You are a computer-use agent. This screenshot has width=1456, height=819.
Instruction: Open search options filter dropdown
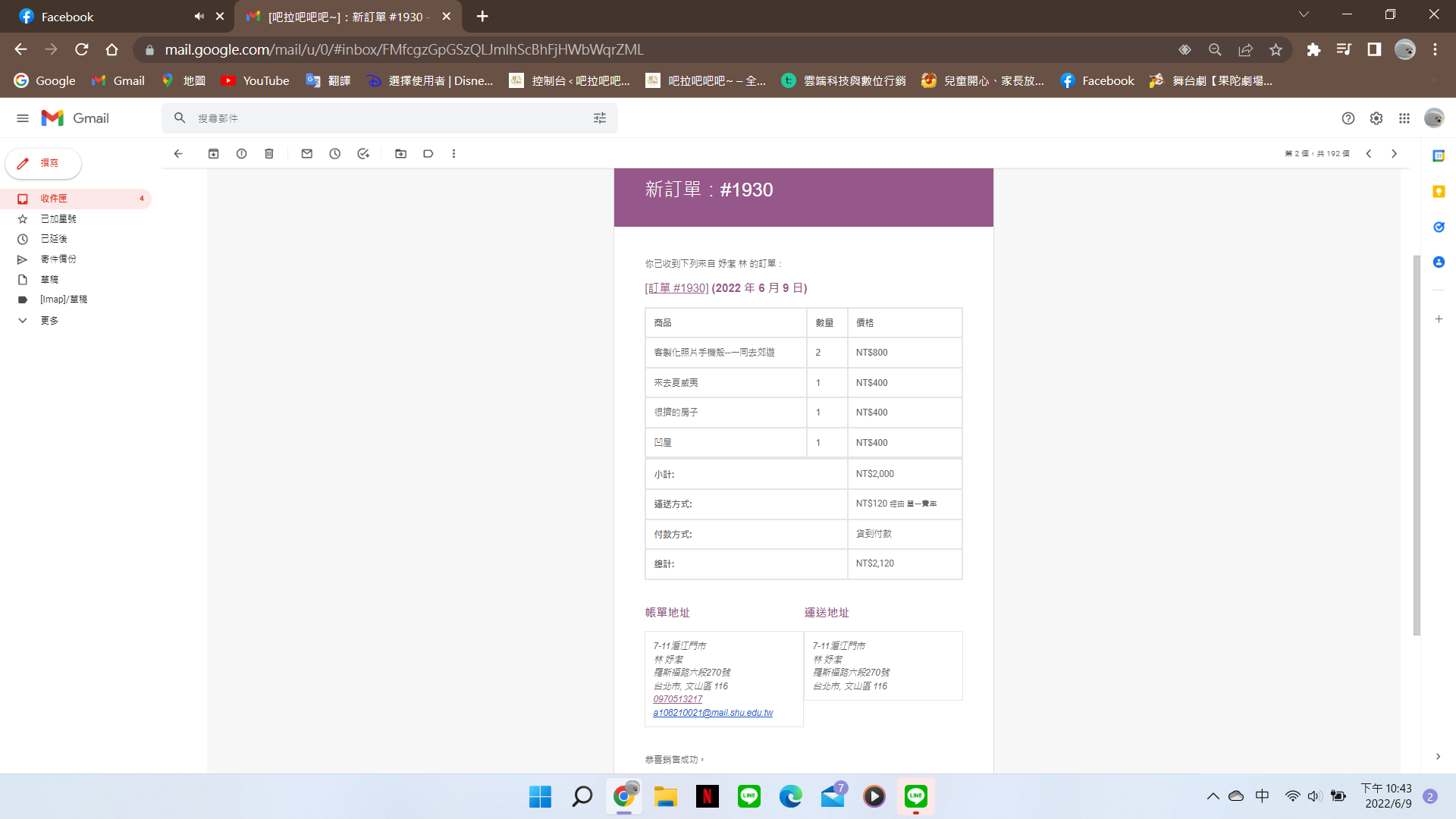(600, 118)
